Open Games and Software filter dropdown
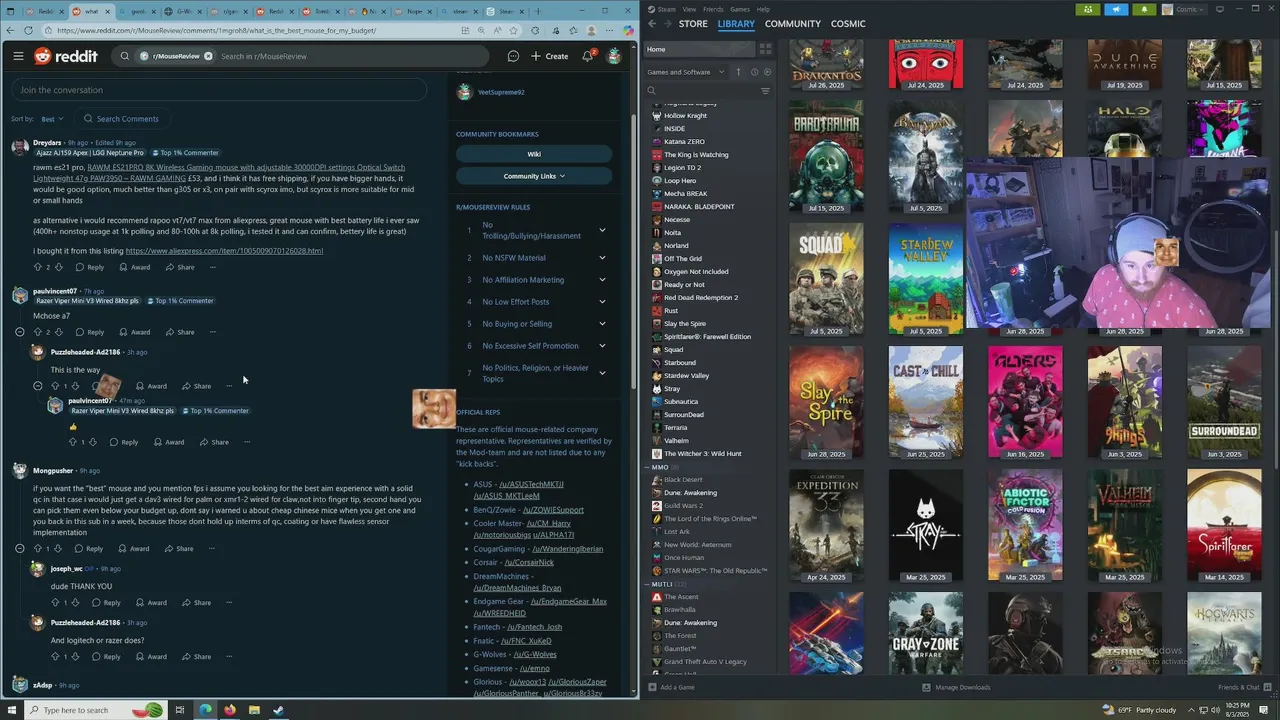This screenshot has width=1280, height=720. [x=685, y=72]
